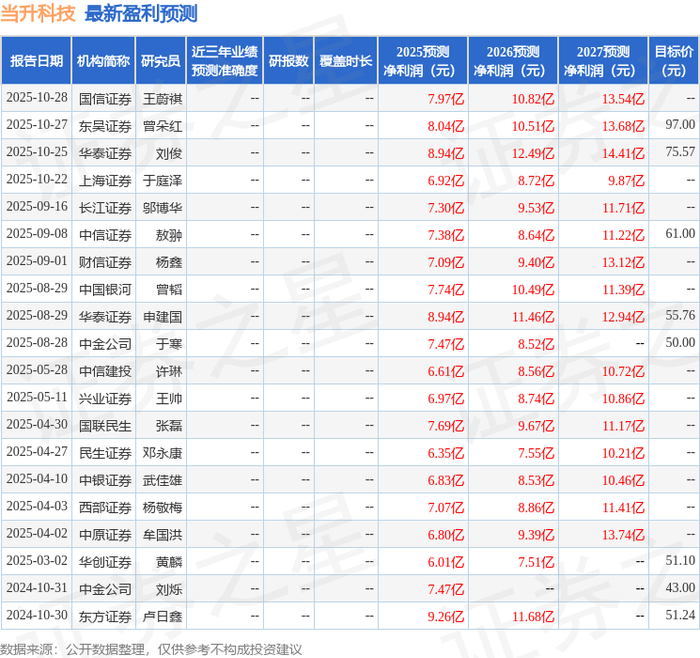Click 东吴证券 institution cell
This screenshot has width=700, height=658.
click(105, 126)
